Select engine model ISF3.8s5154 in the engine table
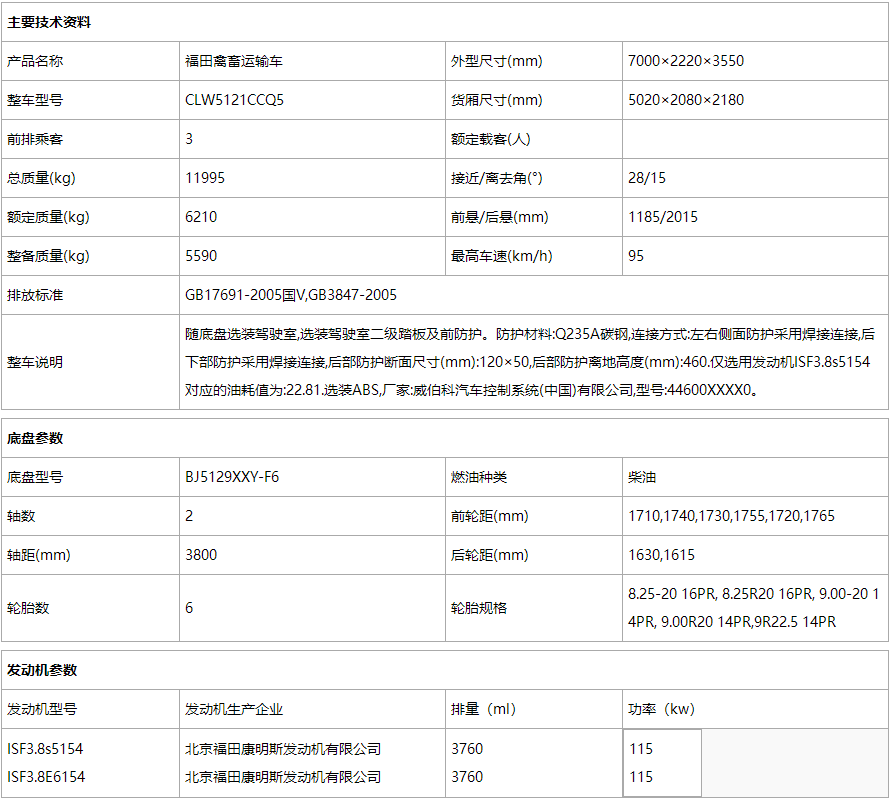Image resolution: width=890 pixels, height=800 pixels. (x=45, y=749)
